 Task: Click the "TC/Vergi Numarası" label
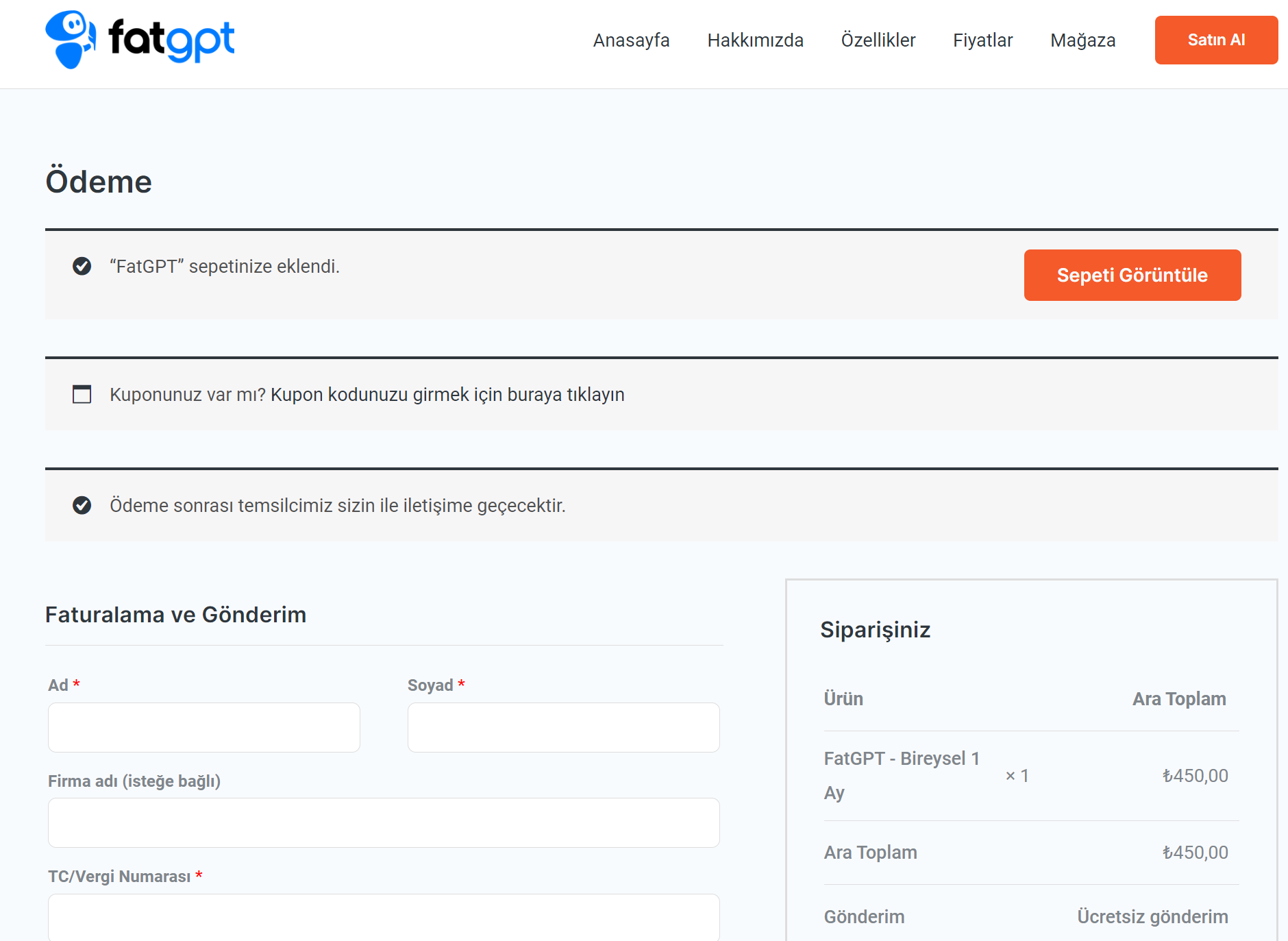119,877
